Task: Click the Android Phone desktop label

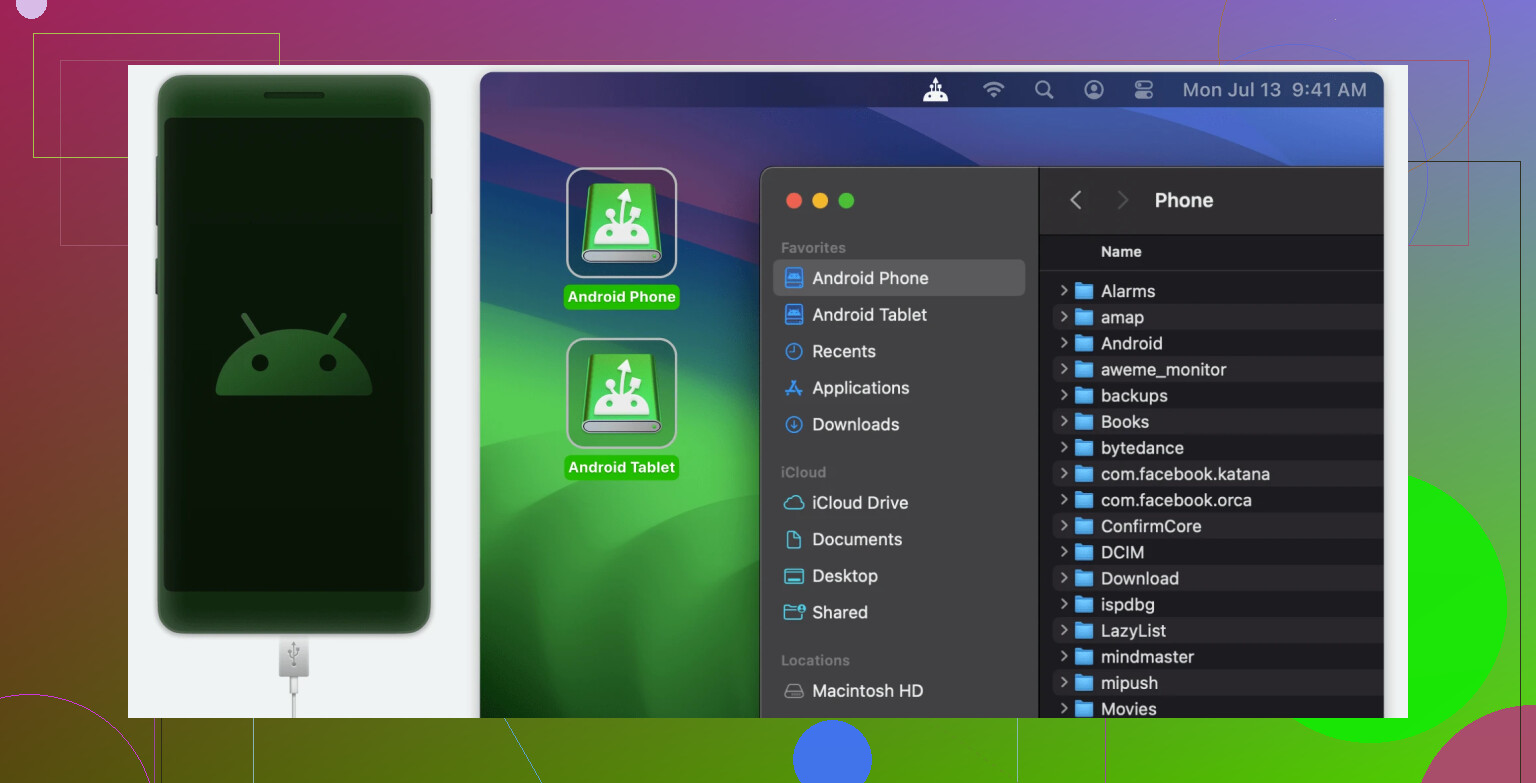Action: pos(622,297)
